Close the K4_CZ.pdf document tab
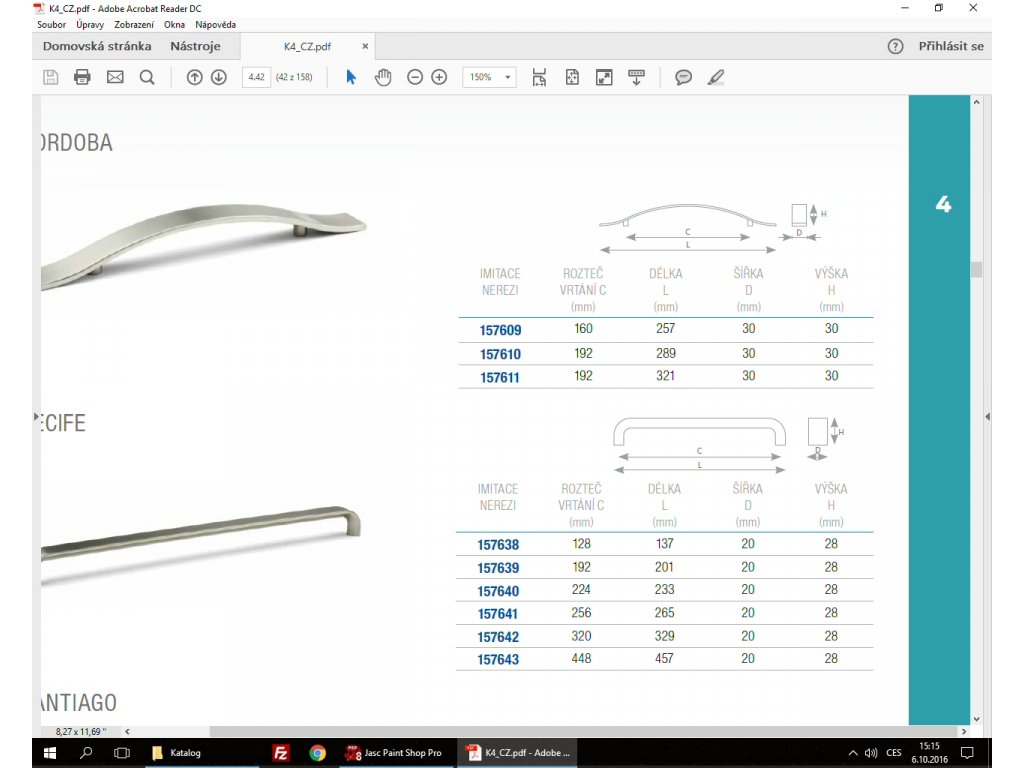This screenshot has height=768, width=1024. [365, 46]
